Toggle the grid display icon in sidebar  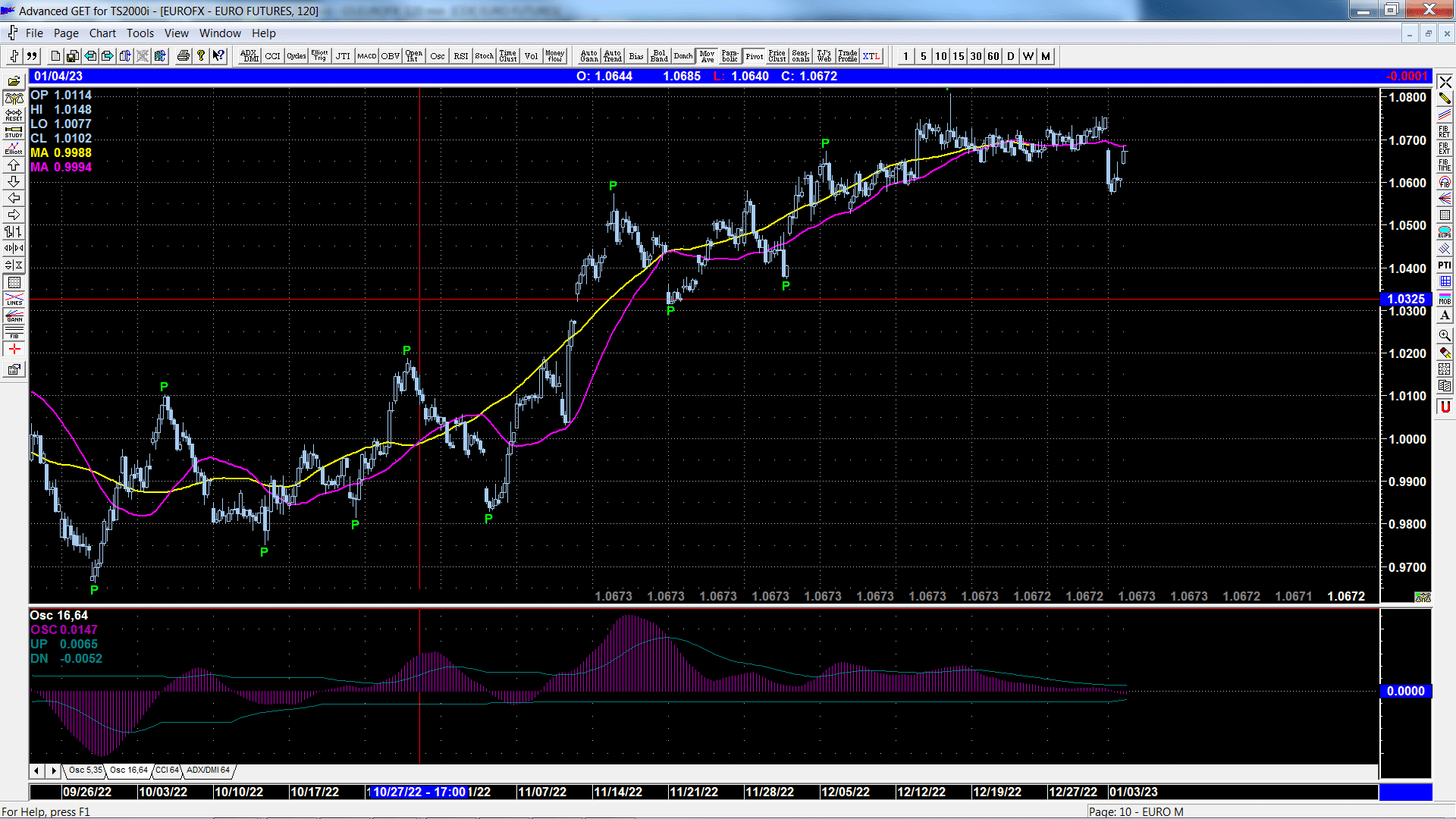[x=14, y=282]
